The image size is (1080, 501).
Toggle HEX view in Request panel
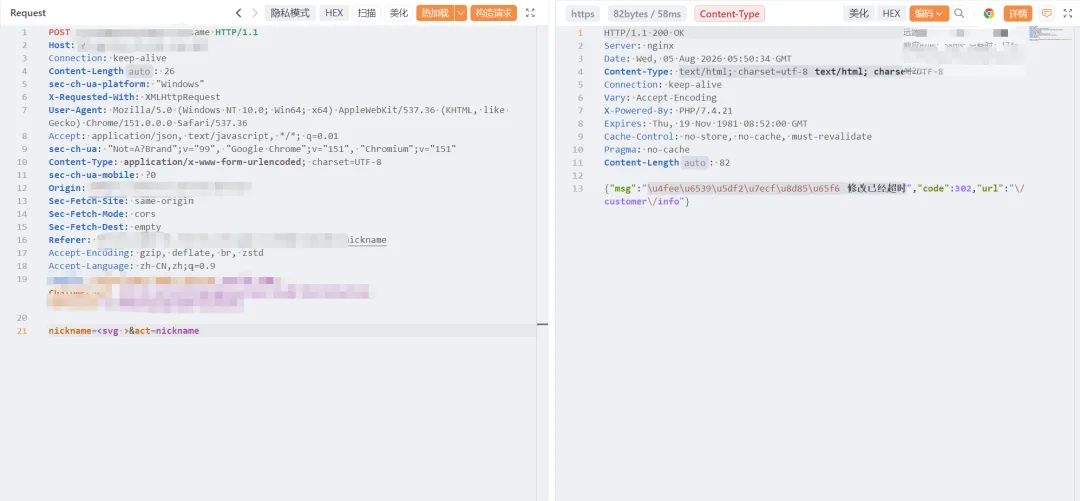click(x=334, y=13)
